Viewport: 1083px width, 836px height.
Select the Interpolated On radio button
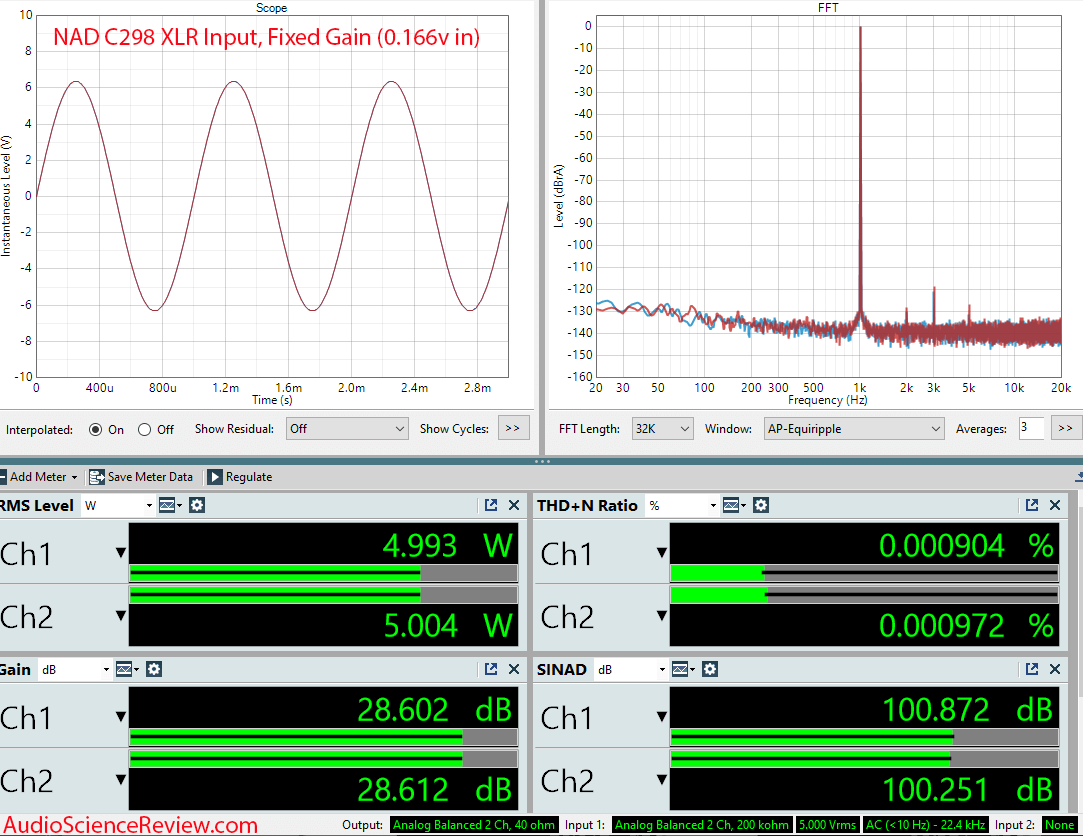point(95,429)
